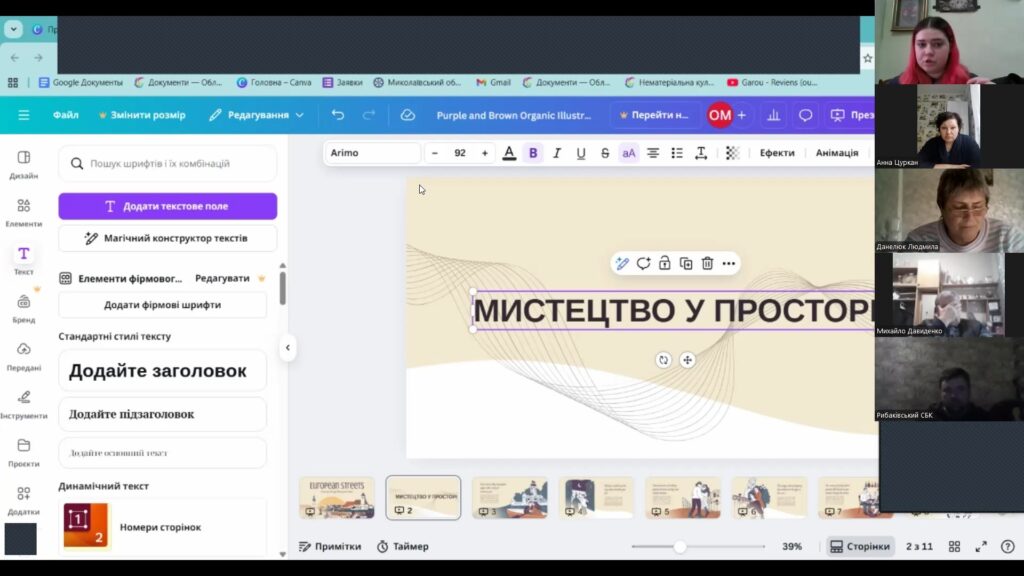The image size is (1024, 576).
Task: Collapse the side panel with arrow
Action: [x=287, y=348]
